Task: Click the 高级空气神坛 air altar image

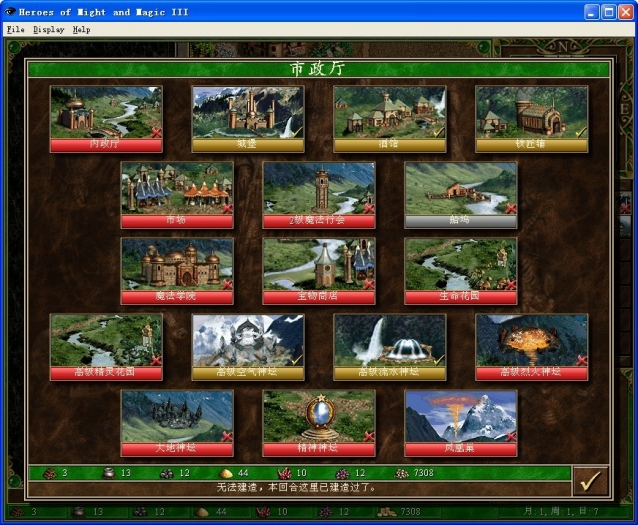Action: click(248, 341)
